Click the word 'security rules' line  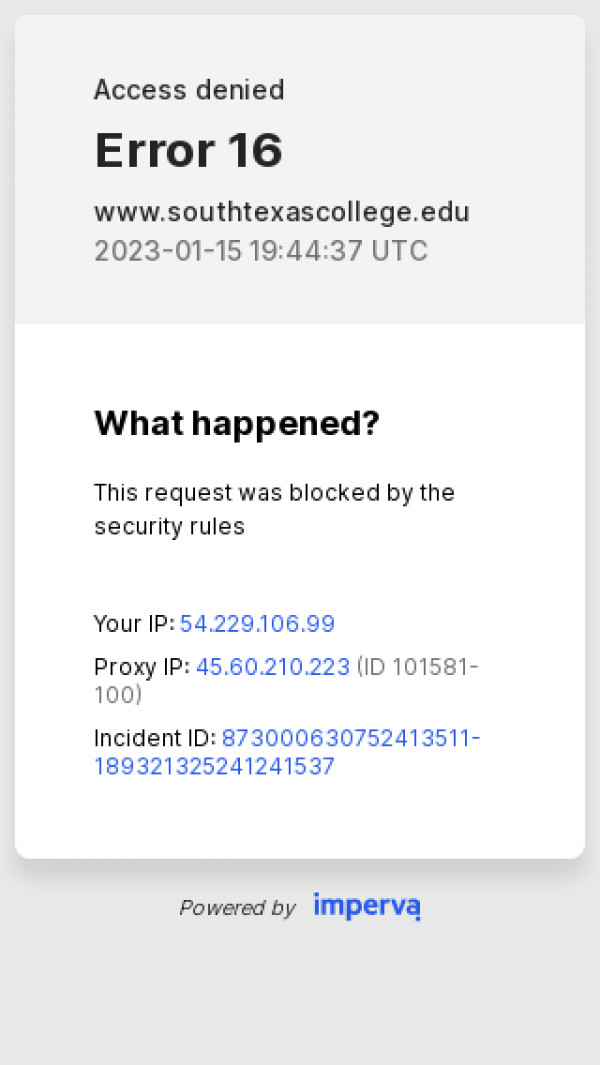169,526
